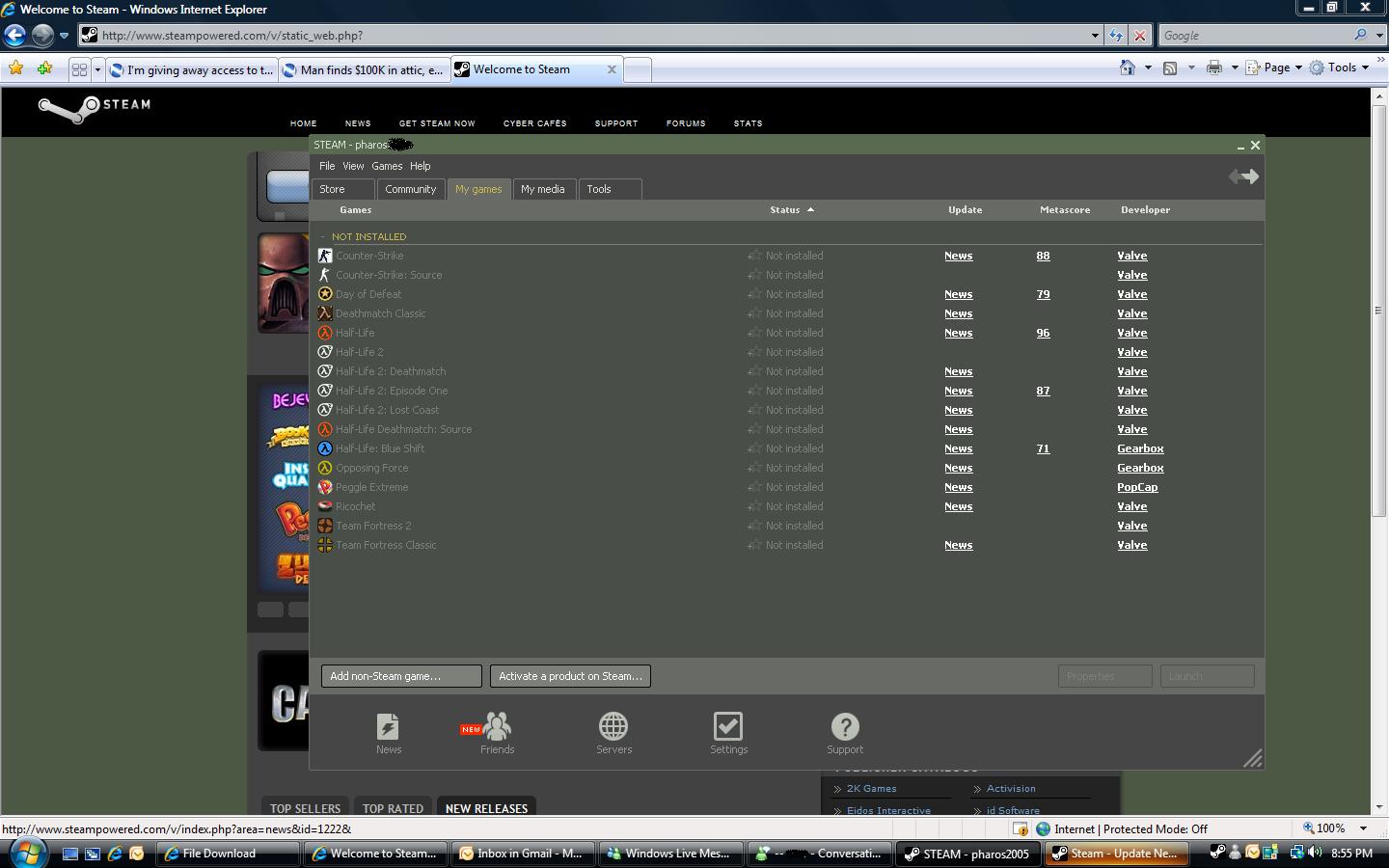Toggle favorite star for Peggle Extreme
This screenshot has height=868, width=1389.
coord(754,487)
